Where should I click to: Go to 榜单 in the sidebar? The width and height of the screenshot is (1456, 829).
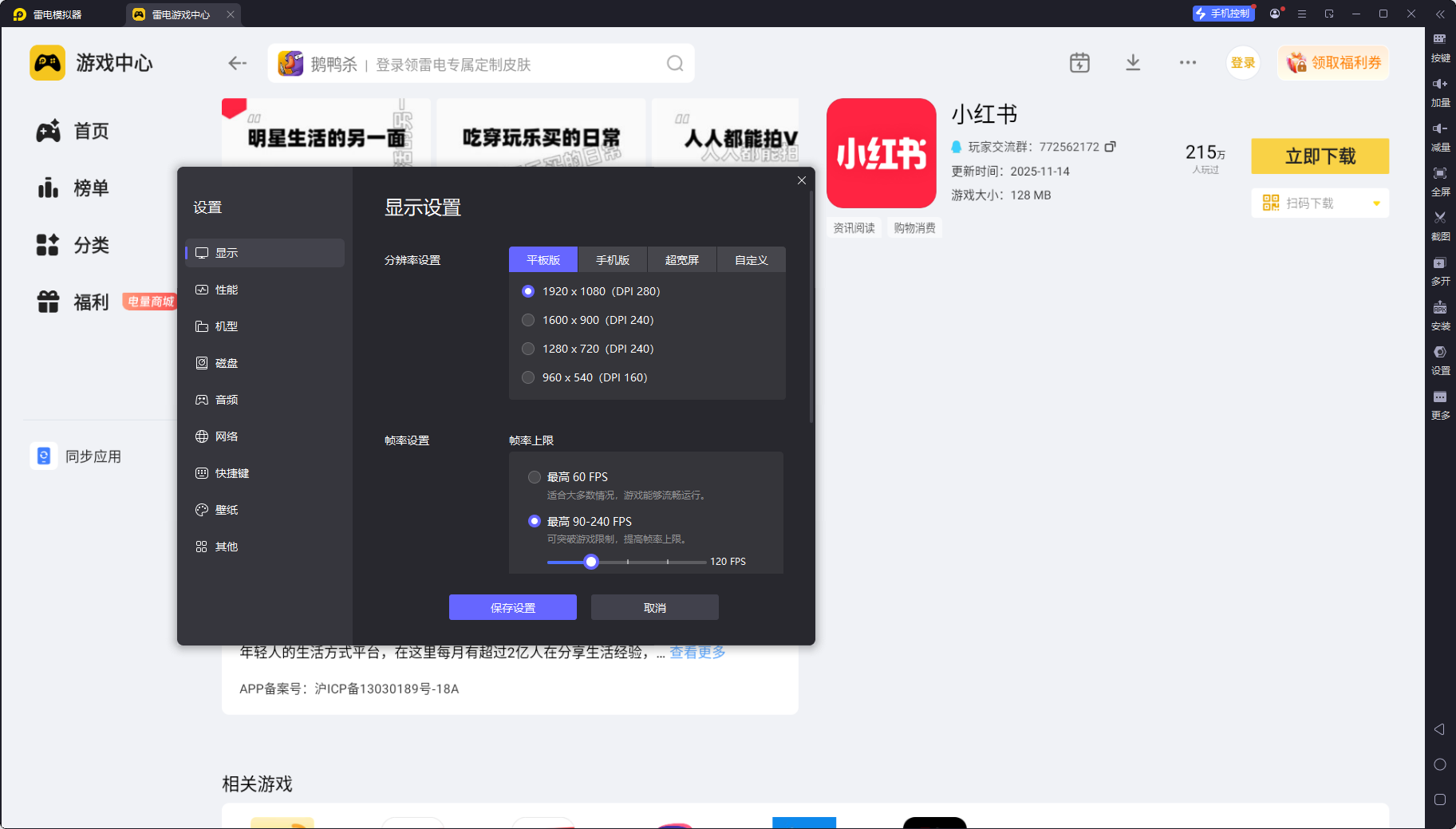click(x=73, y=188)
